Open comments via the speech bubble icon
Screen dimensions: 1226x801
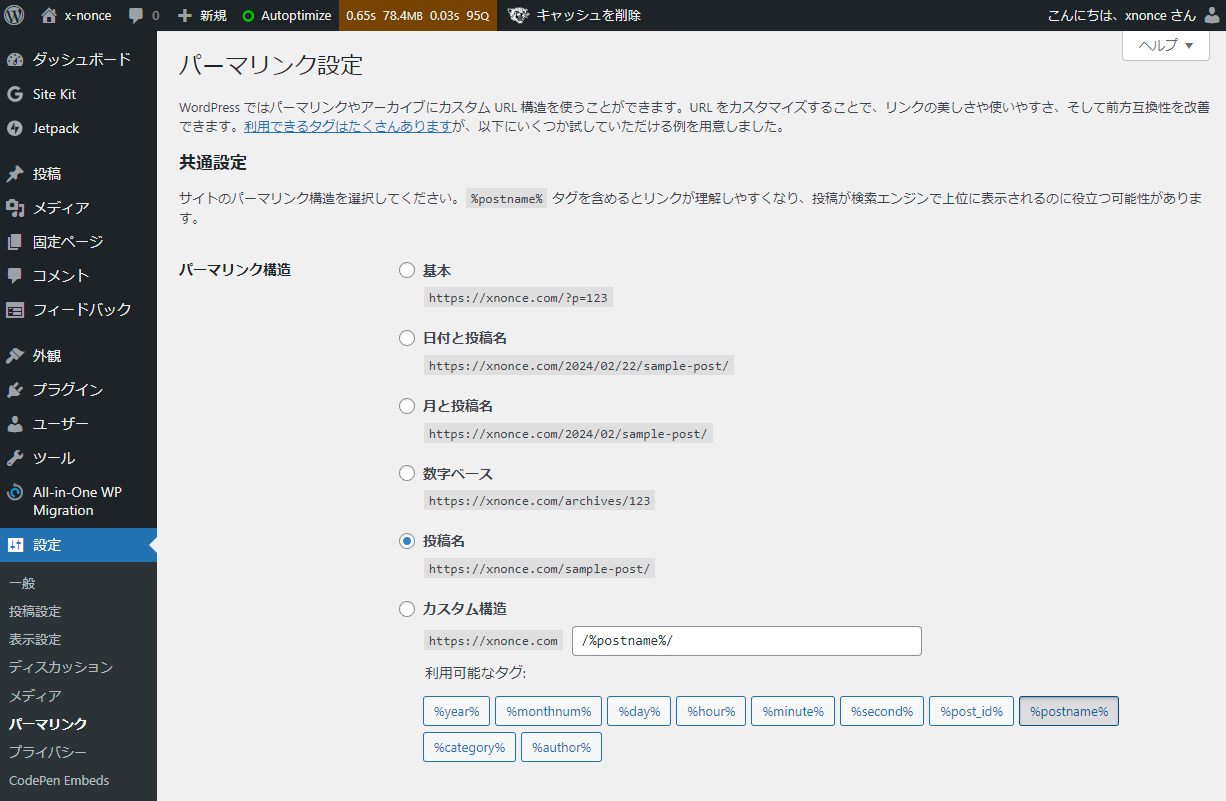138,15
